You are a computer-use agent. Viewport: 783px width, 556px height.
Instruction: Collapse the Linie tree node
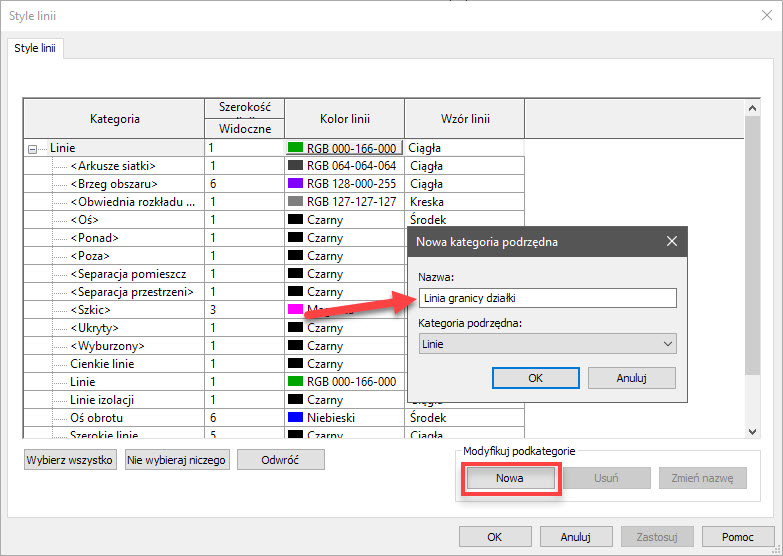(x=32, y=148)
